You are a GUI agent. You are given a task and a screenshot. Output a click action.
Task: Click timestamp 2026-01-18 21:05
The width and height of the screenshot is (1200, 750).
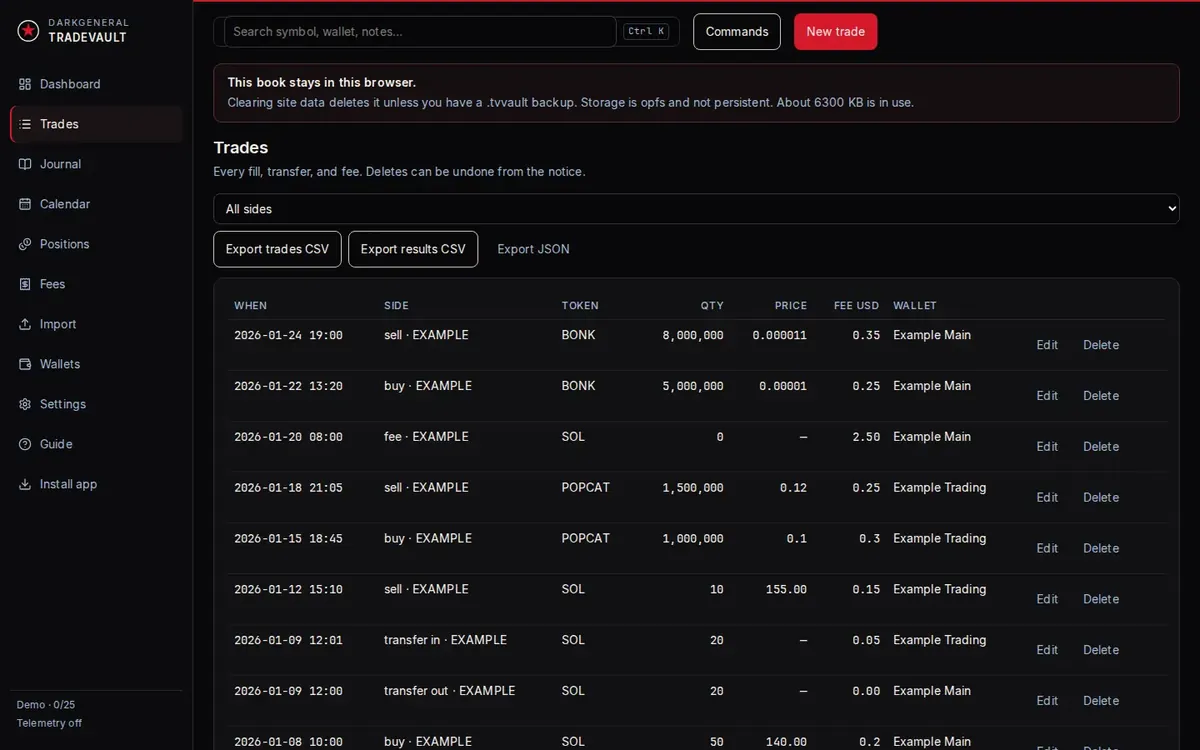tap(288, 488)
